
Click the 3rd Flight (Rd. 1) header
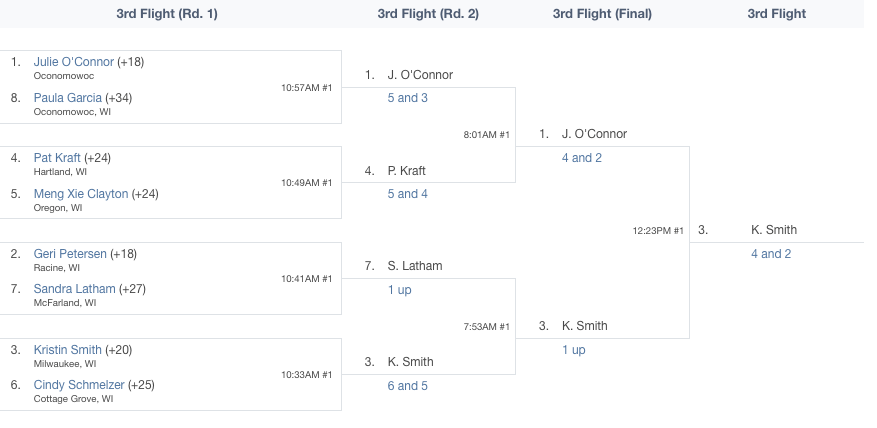click(167, 14)
